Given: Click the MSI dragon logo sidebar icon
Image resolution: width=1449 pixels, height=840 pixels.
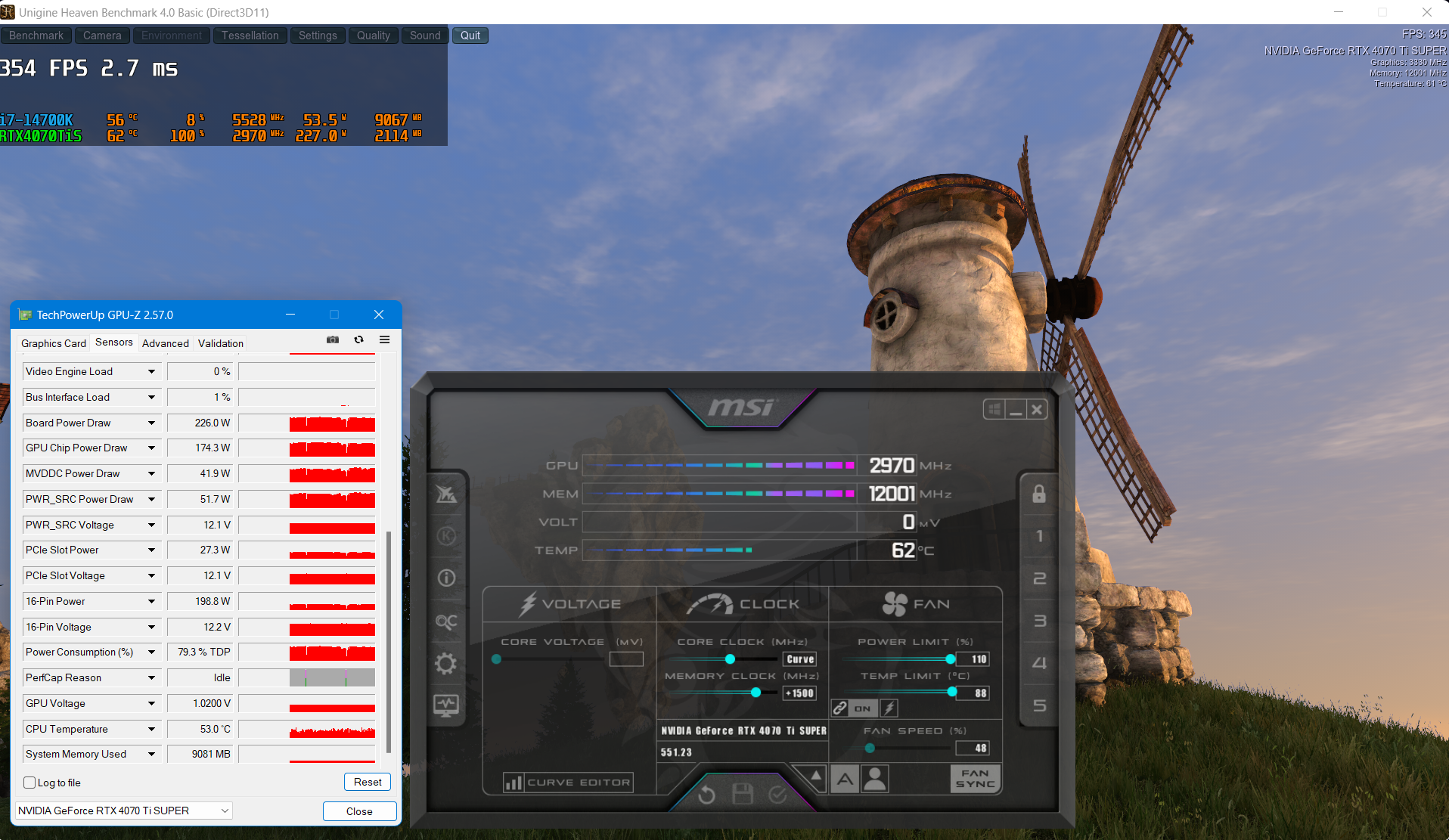Looking at the screenshot, I should pyautogui.click(x=446, y=494).
